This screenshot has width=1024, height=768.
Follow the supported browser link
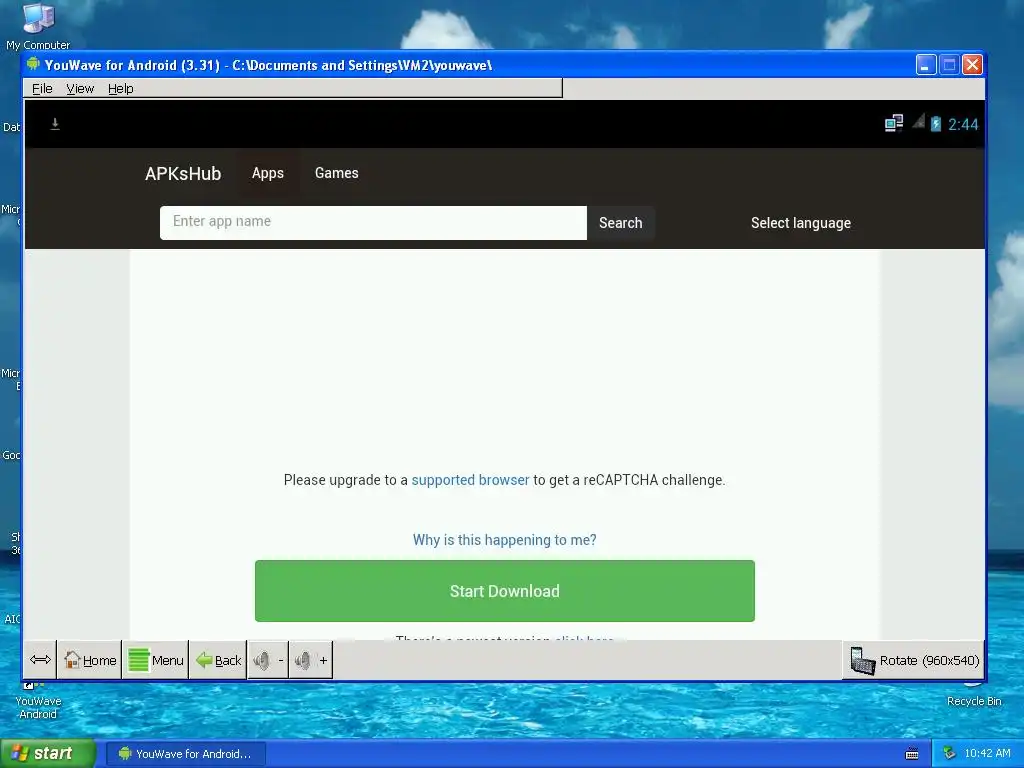(x=470, y=480)
